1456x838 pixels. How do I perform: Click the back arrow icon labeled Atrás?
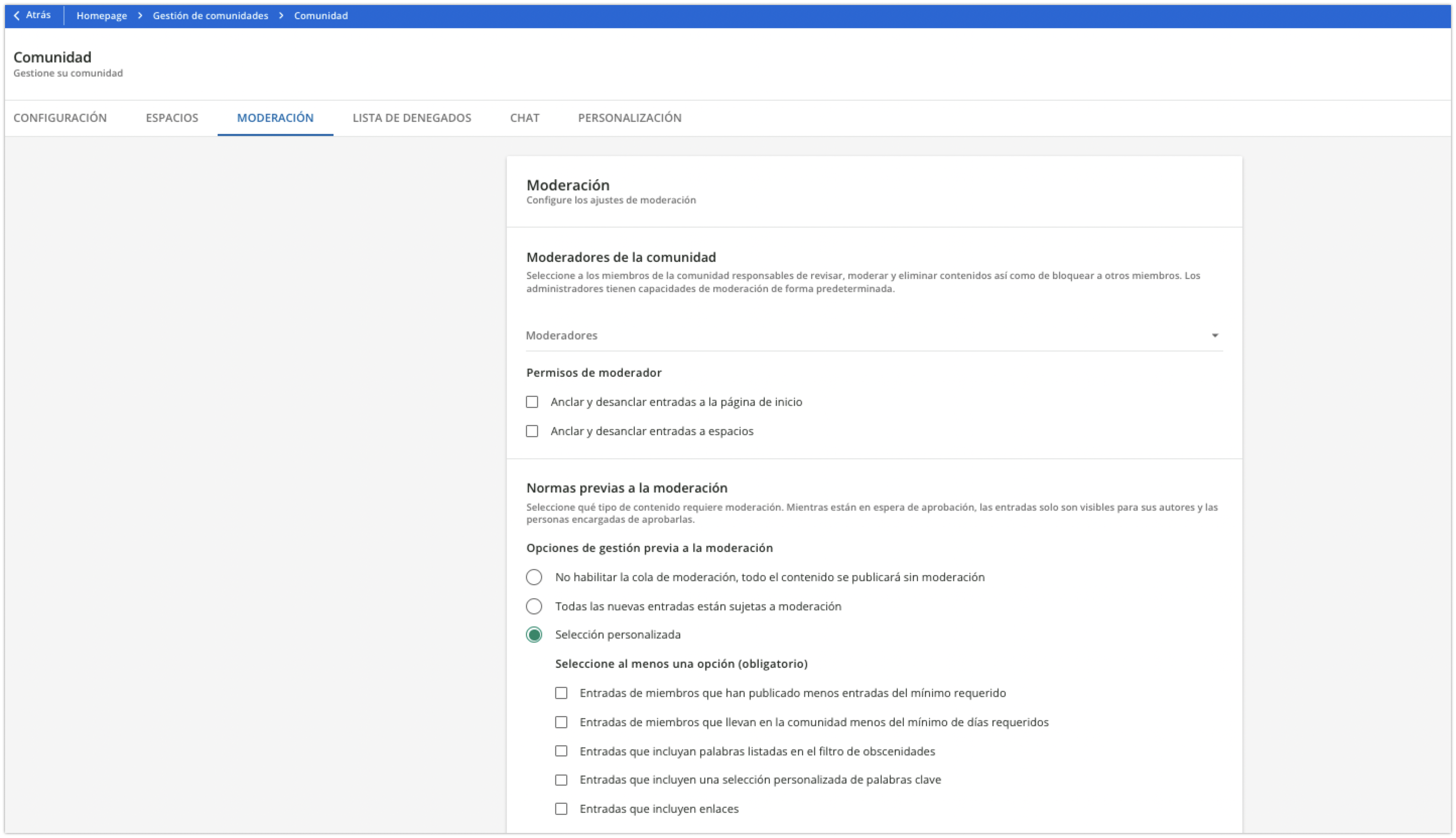17,16
